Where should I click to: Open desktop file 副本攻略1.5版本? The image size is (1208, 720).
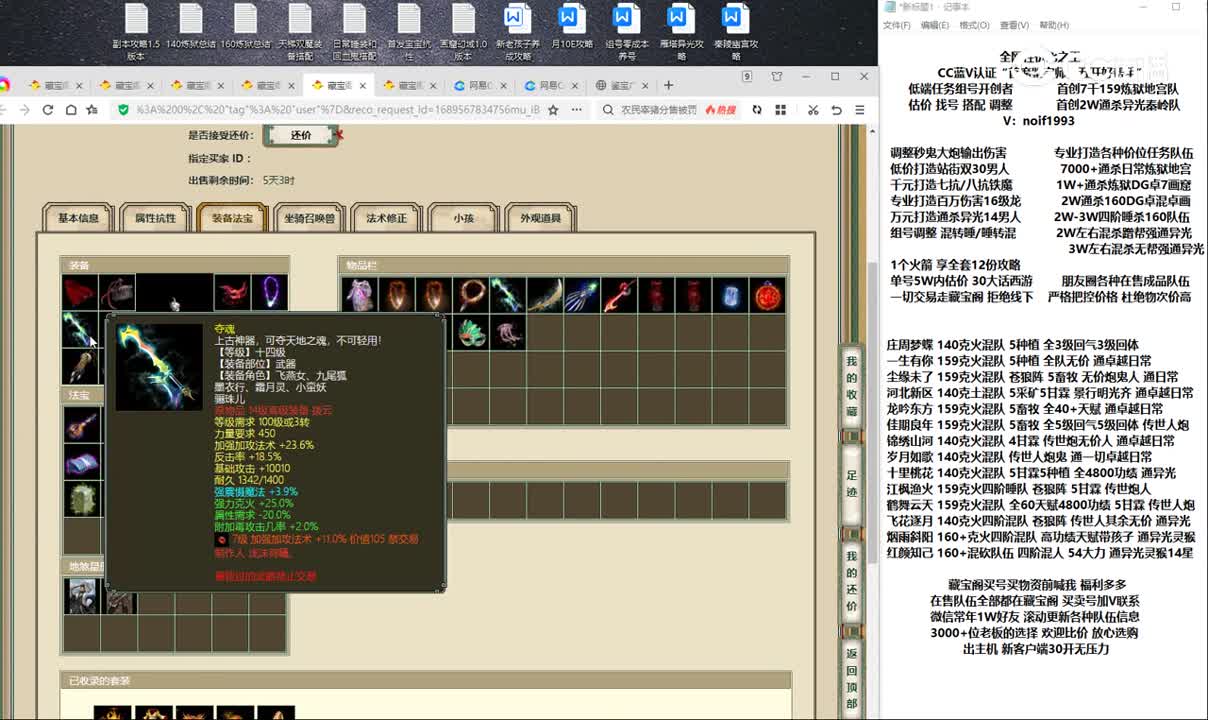pyautogui.click(x=135, y=31)
